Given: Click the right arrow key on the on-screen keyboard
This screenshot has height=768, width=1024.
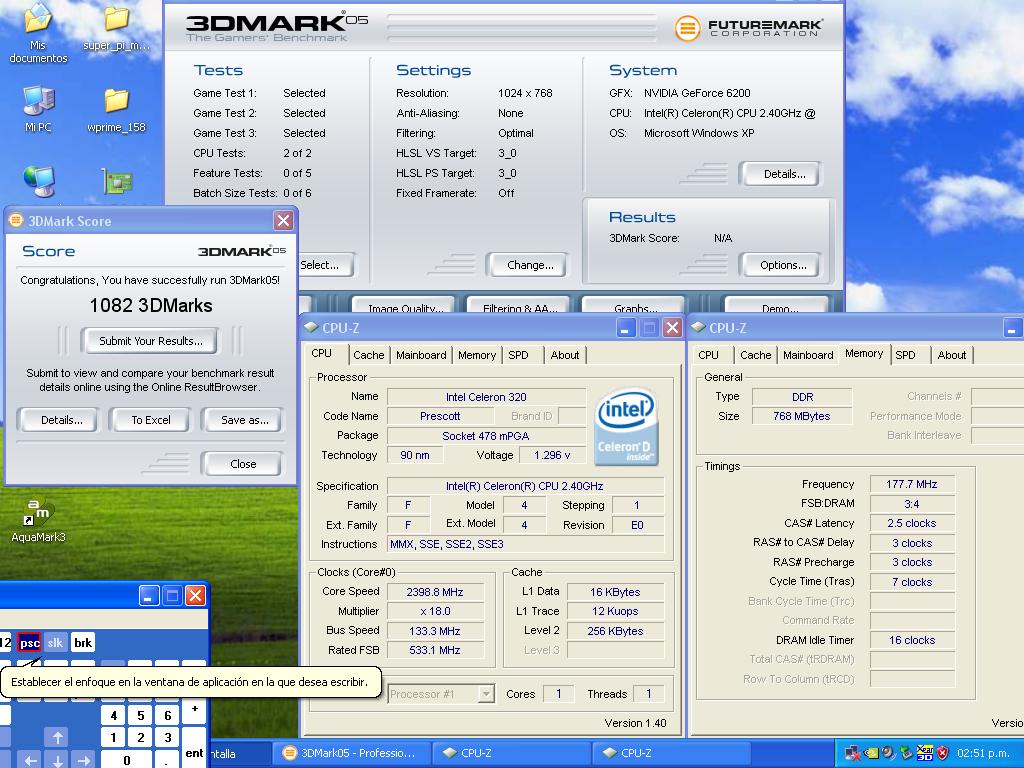Looking at the screenshot, I should pos(83,760).
